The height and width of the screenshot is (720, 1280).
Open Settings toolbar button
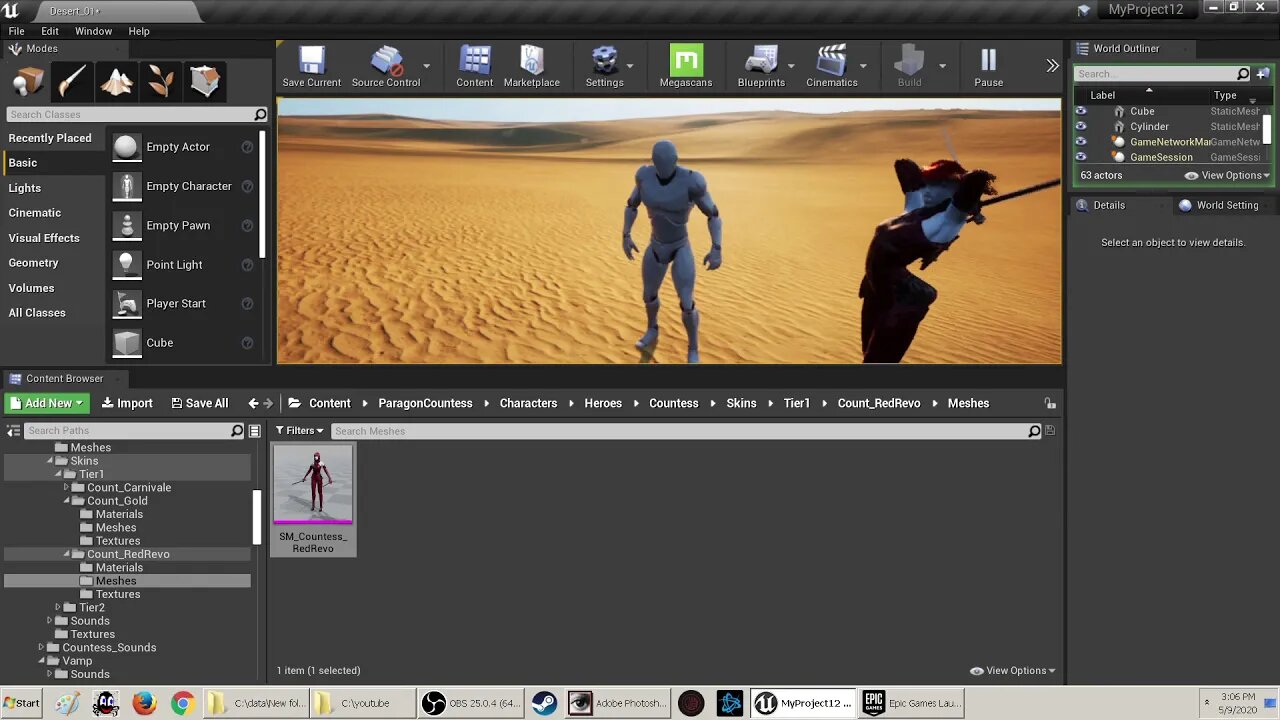(x=604, y=67)
